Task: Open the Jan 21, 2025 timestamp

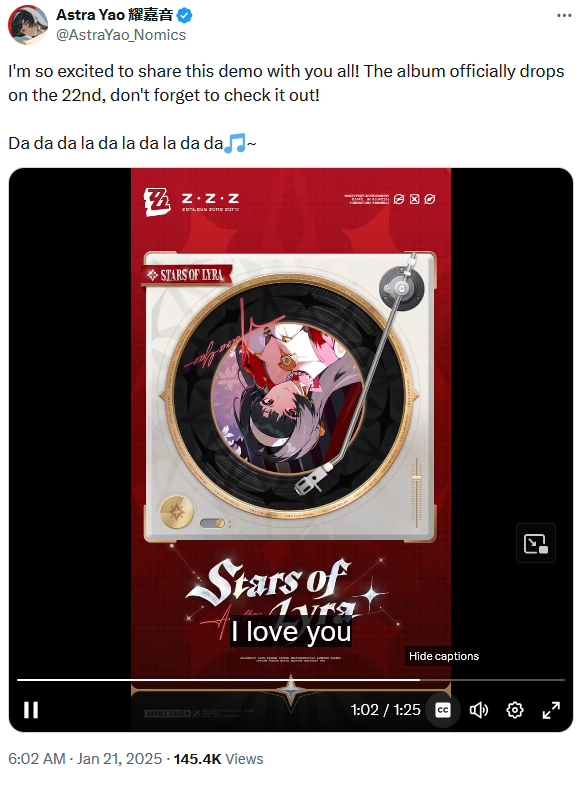Action: 85,759
